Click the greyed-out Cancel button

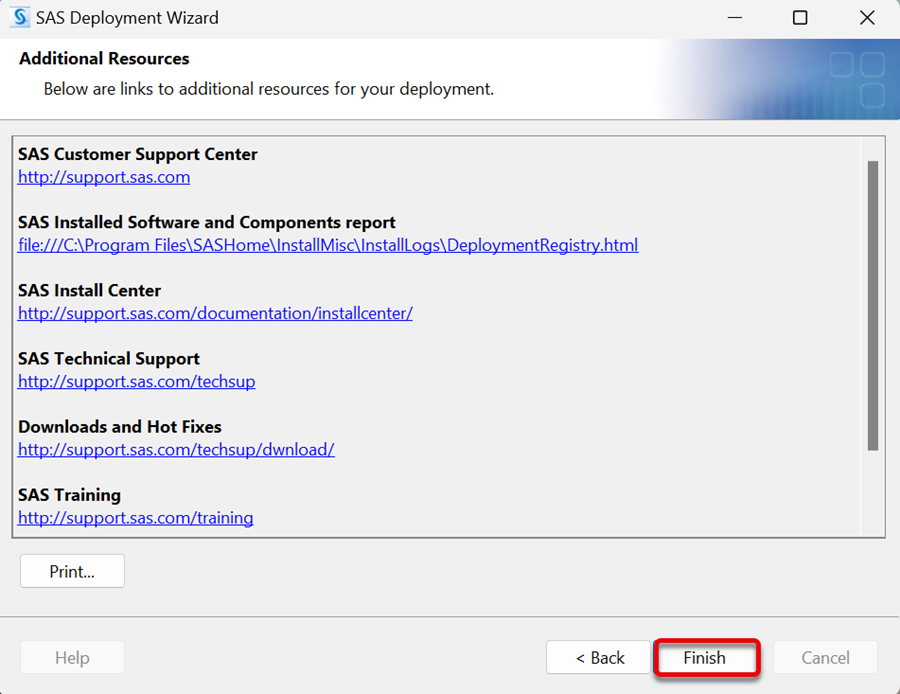click(825, 657)
